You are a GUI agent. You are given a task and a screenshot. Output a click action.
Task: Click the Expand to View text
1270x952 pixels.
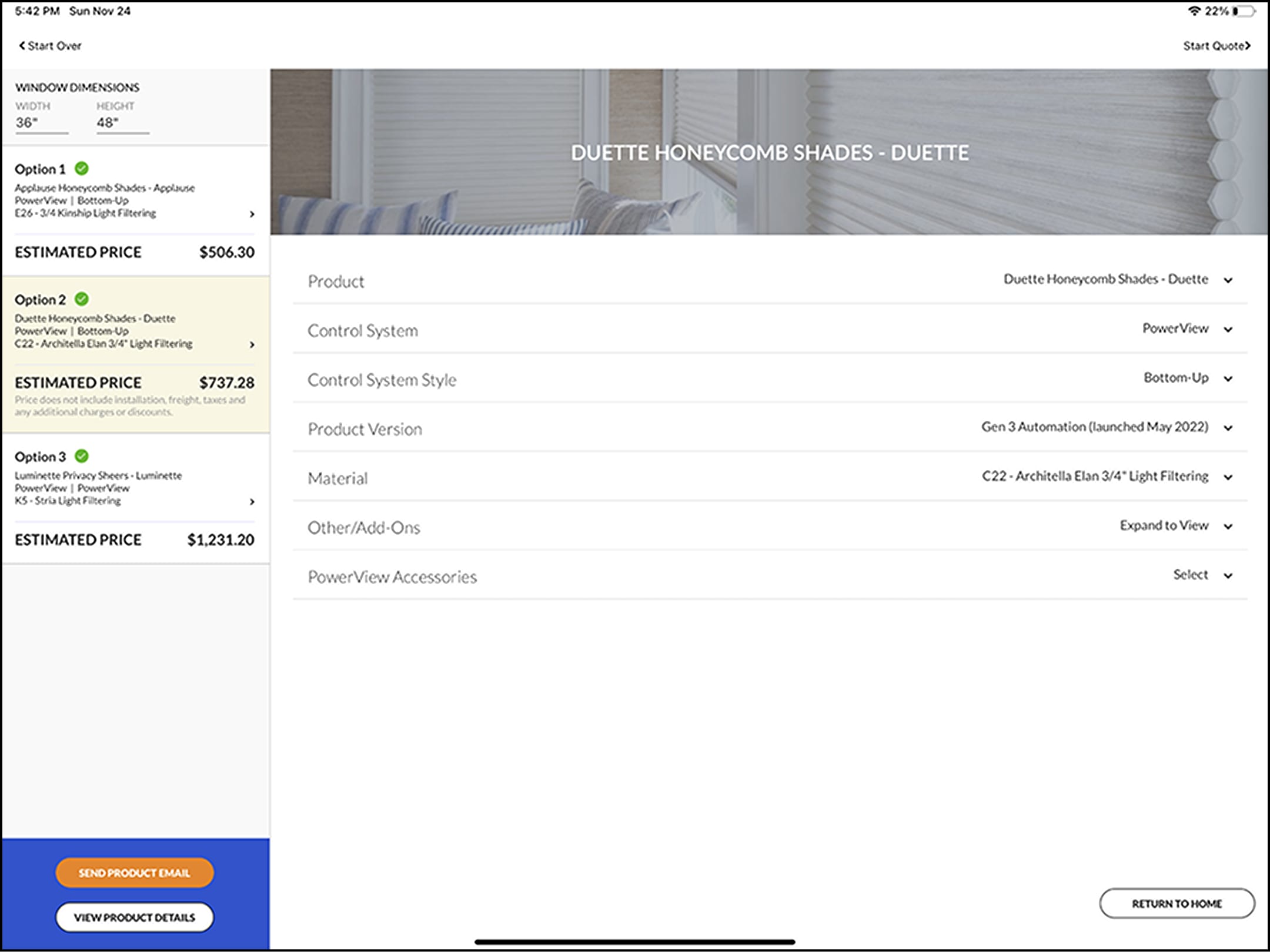click(x=1164, y=525)
